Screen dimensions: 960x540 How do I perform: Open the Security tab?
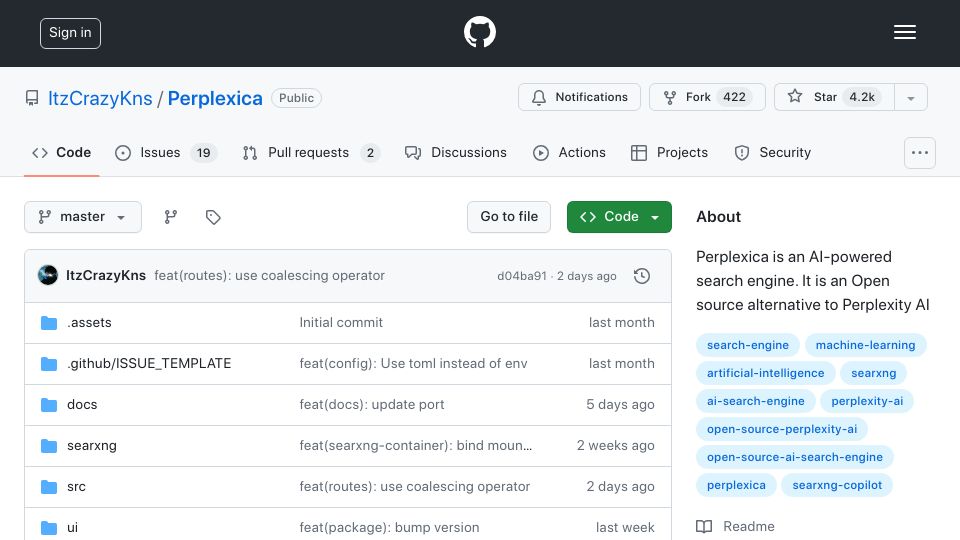point(773,152)
